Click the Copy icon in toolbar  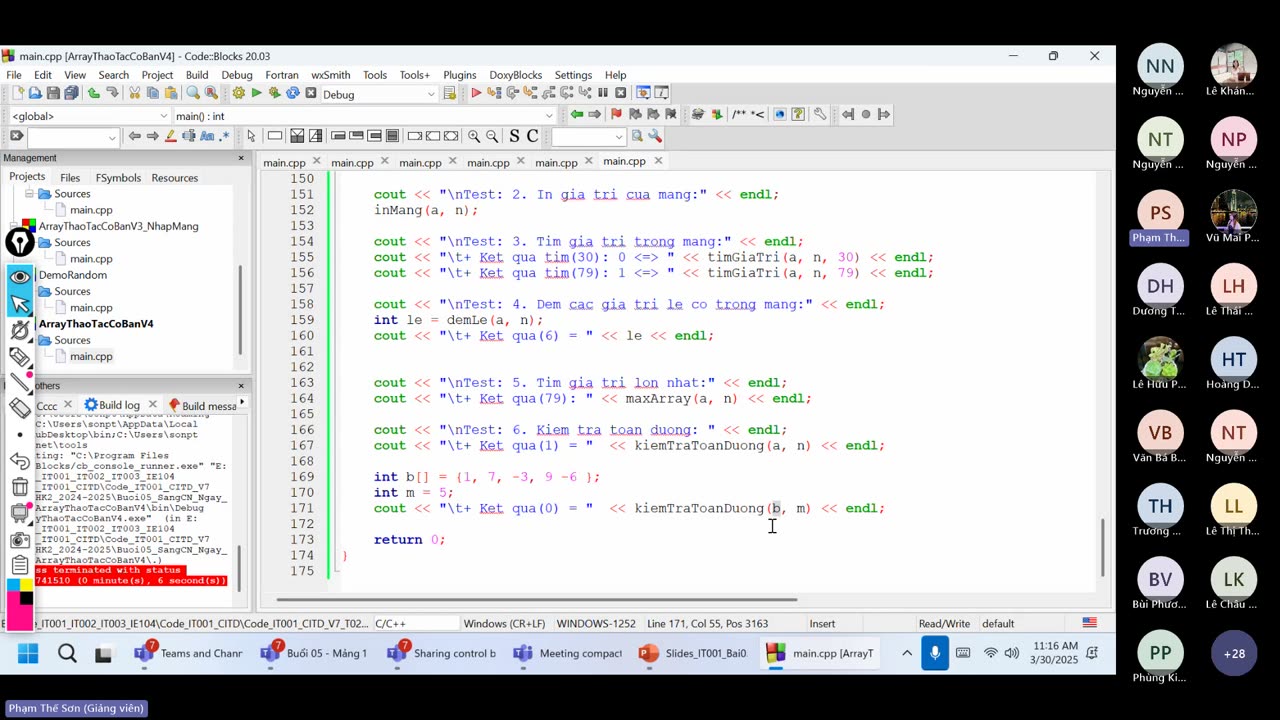point(153,93)
